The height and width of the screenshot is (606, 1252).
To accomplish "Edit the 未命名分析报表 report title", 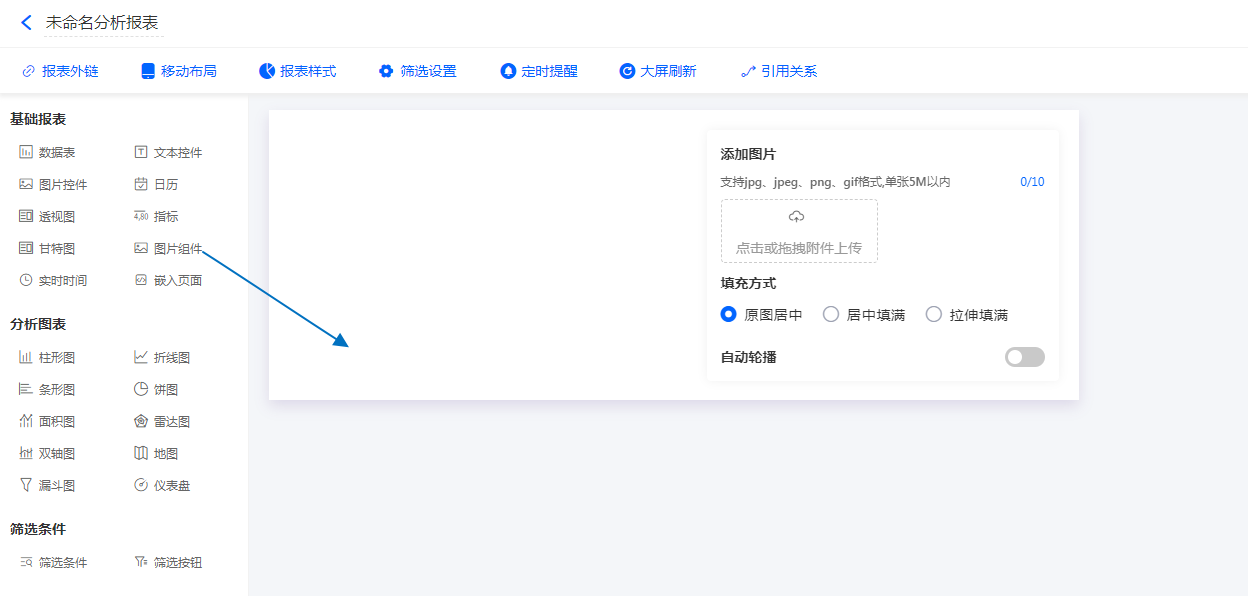I will pyautogui.click(x=102, y=22).
